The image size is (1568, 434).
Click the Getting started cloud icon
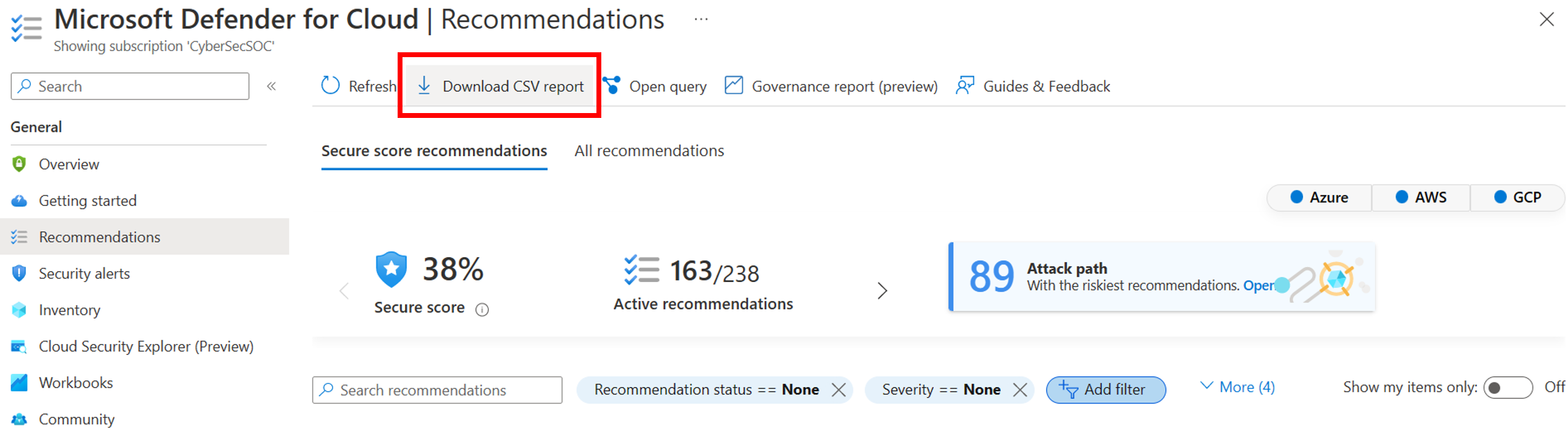[19, 200]
